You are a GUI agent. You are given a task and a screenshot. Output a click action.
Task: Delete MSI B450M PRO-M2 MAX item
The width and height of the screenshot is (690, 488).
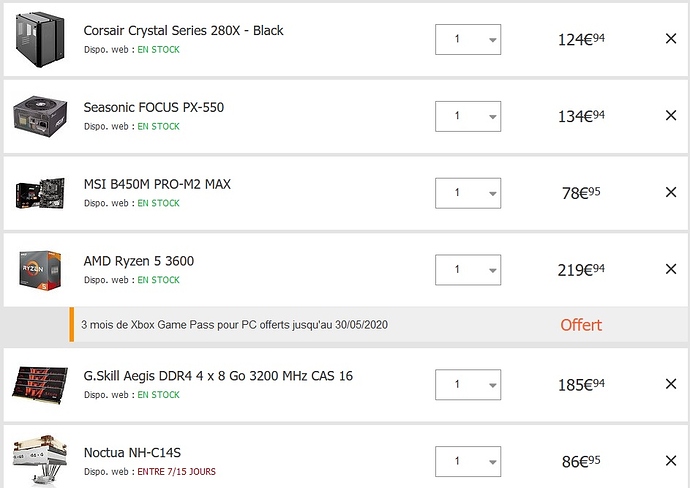670,192
